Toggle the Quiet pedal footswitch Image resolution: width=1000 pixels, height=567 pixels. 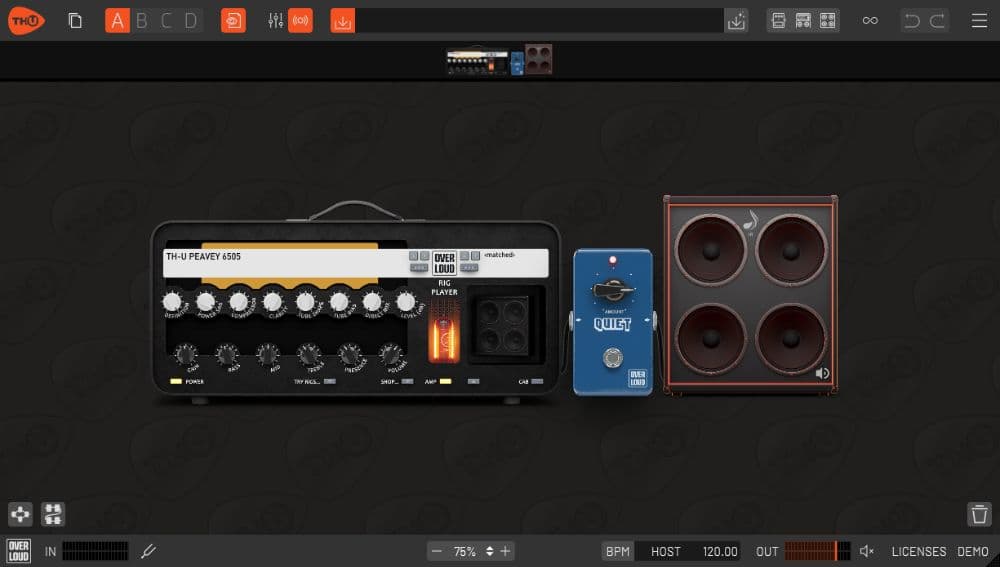coord(613,358)
